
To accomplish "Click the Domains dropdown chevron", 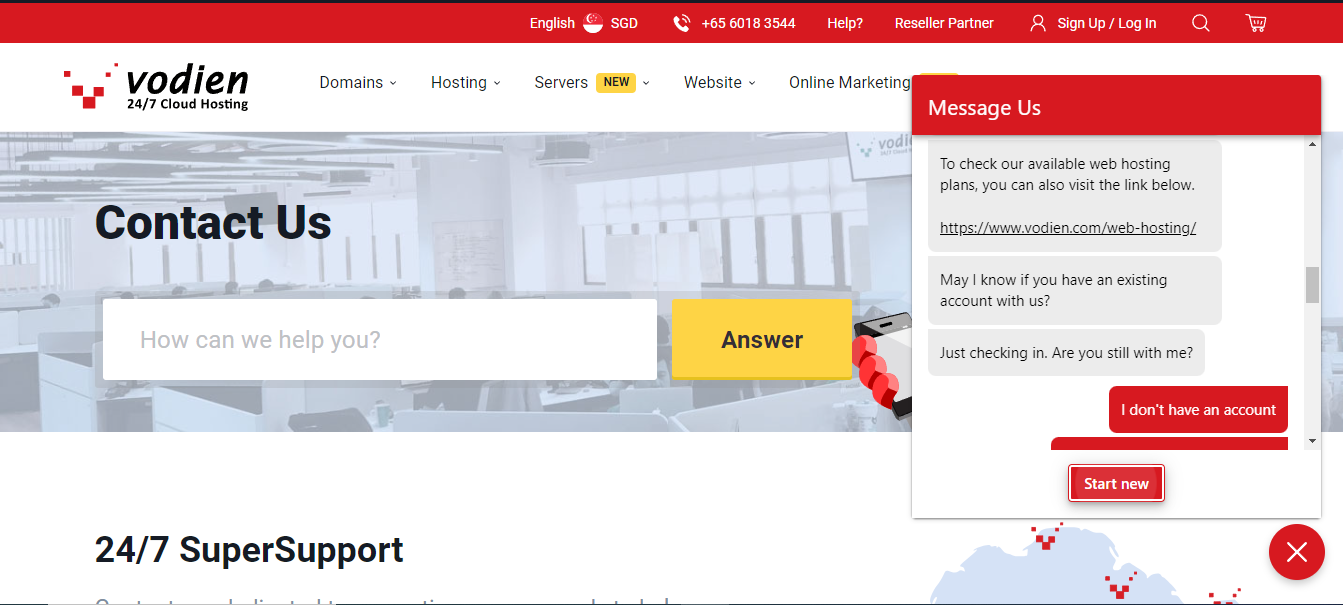I will pos(393,83).
